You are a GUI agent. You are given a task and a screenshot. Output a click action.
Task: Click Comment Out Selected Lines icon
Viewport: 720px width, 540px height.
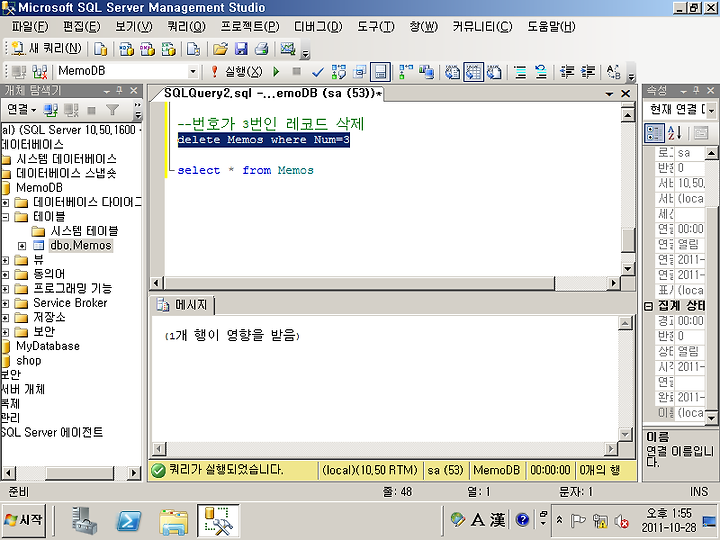pos(520,72)
